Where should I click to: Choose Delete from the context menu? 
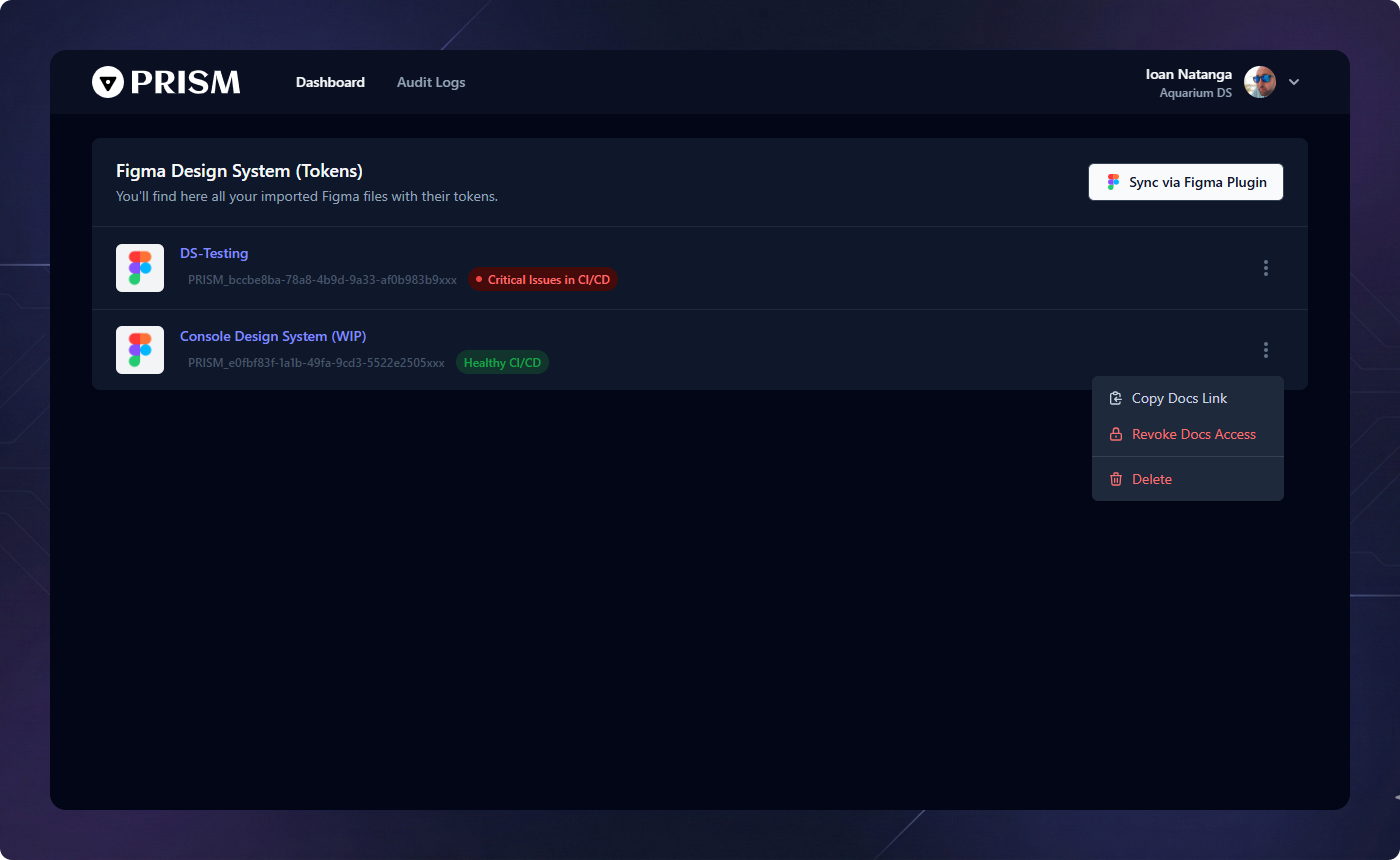(x=1151, y=478)
